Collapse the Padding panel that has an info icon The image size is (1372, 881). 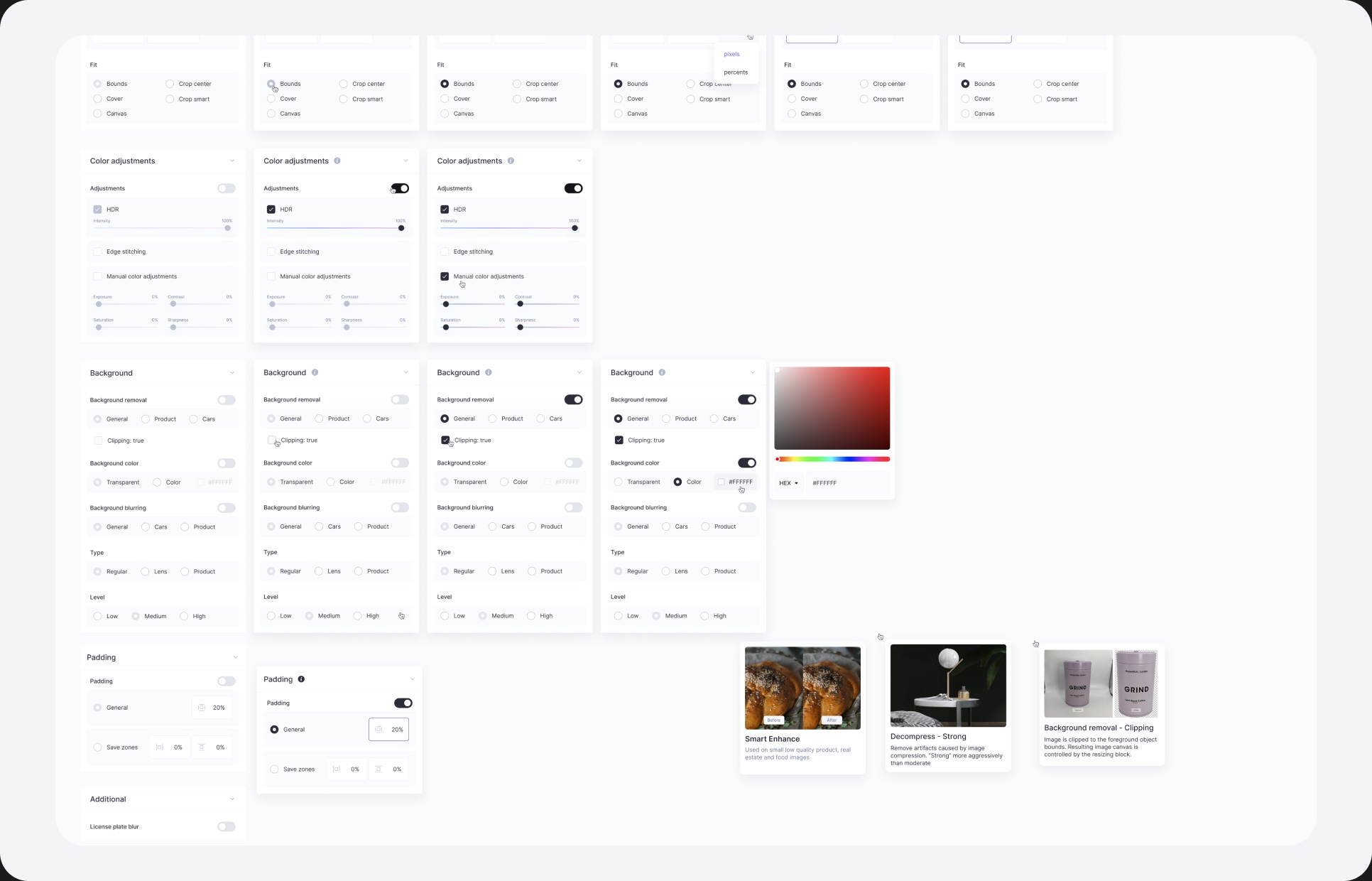pos(412,679)
